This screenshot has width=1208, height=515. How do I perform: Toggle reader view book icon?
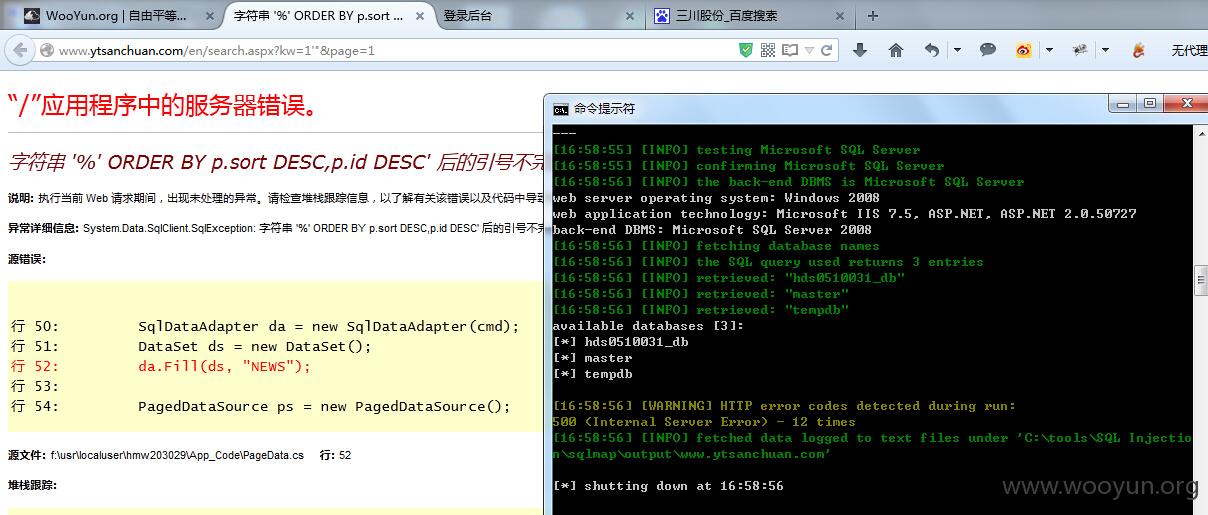790,50
